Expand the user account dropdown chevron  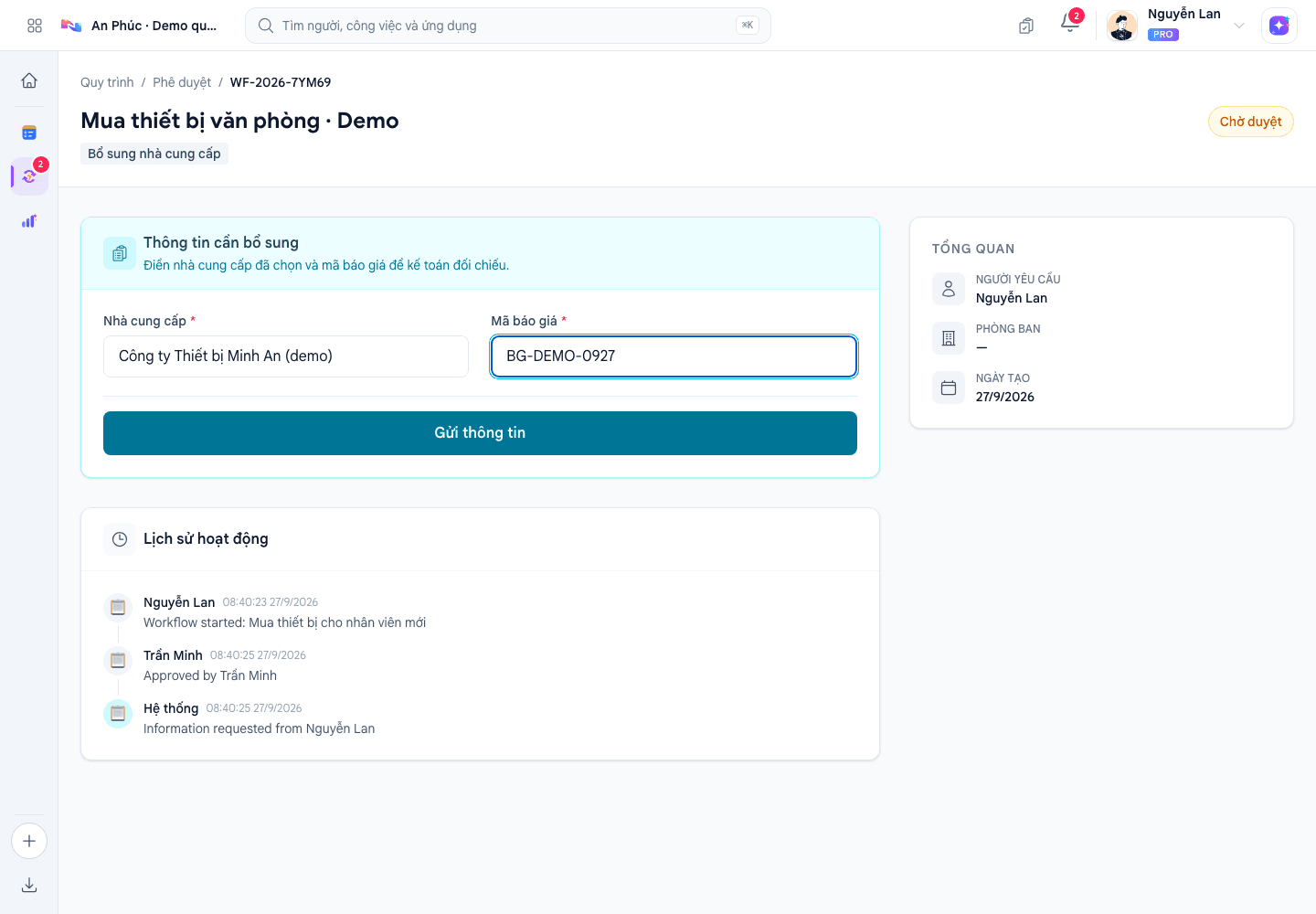(x=1239, y=26)
